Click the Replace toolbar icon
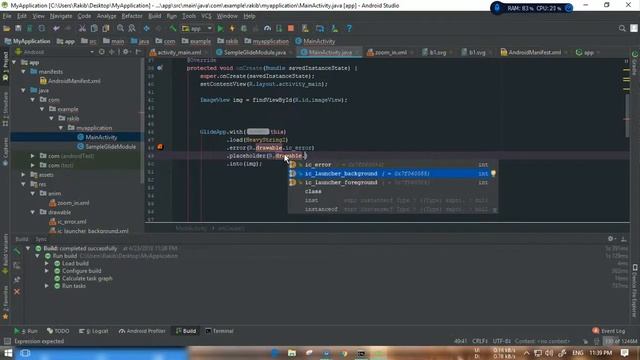 click(132, 29)
